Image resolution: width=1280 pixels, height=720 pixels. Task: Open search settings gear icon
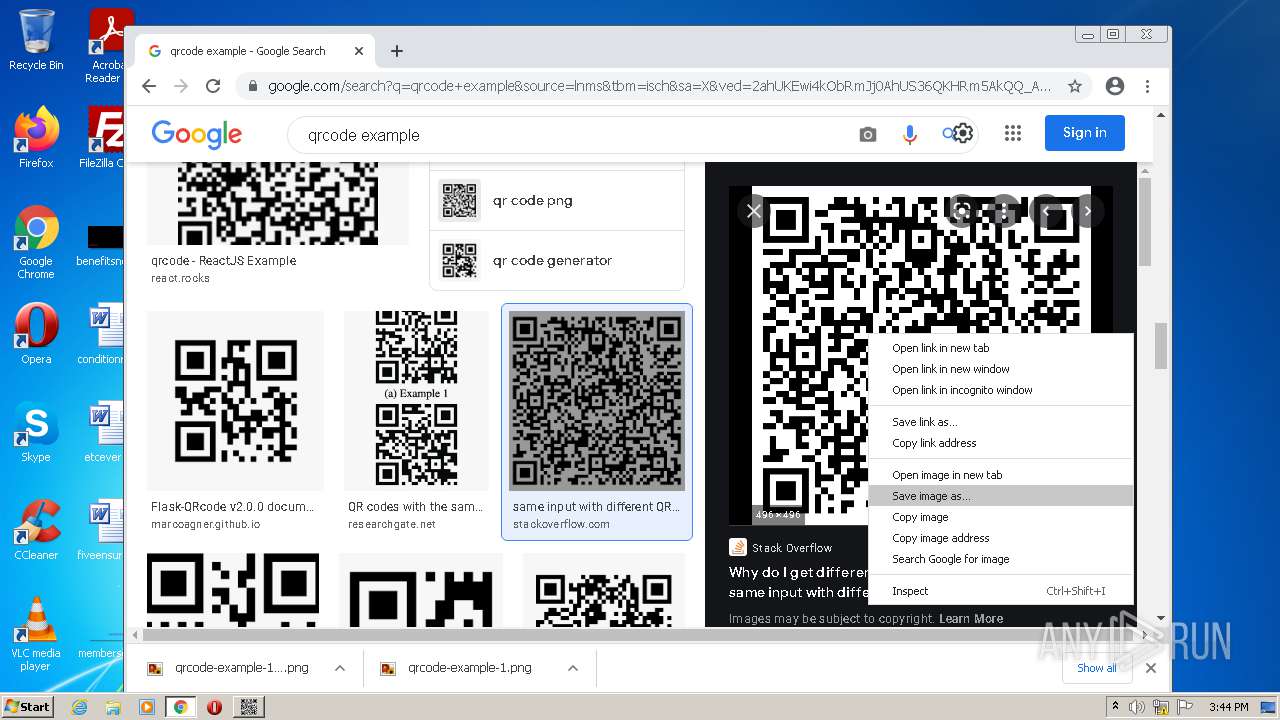click(x=962, y=133)
